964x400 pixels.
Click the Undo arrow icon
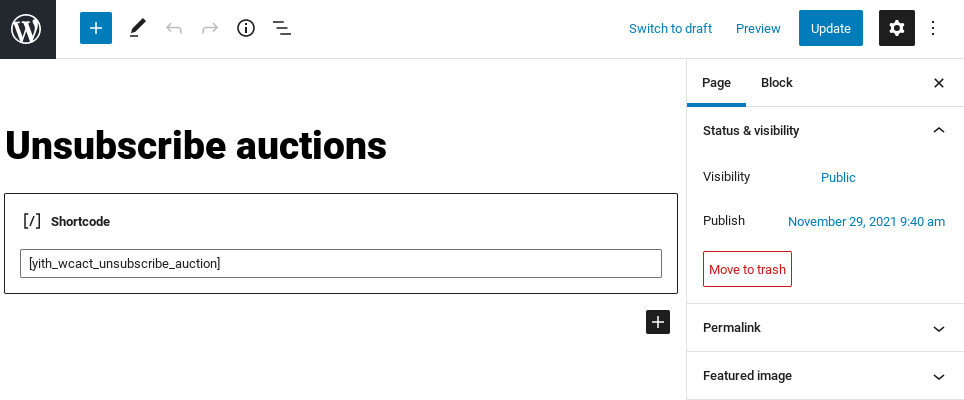point(174,28)
